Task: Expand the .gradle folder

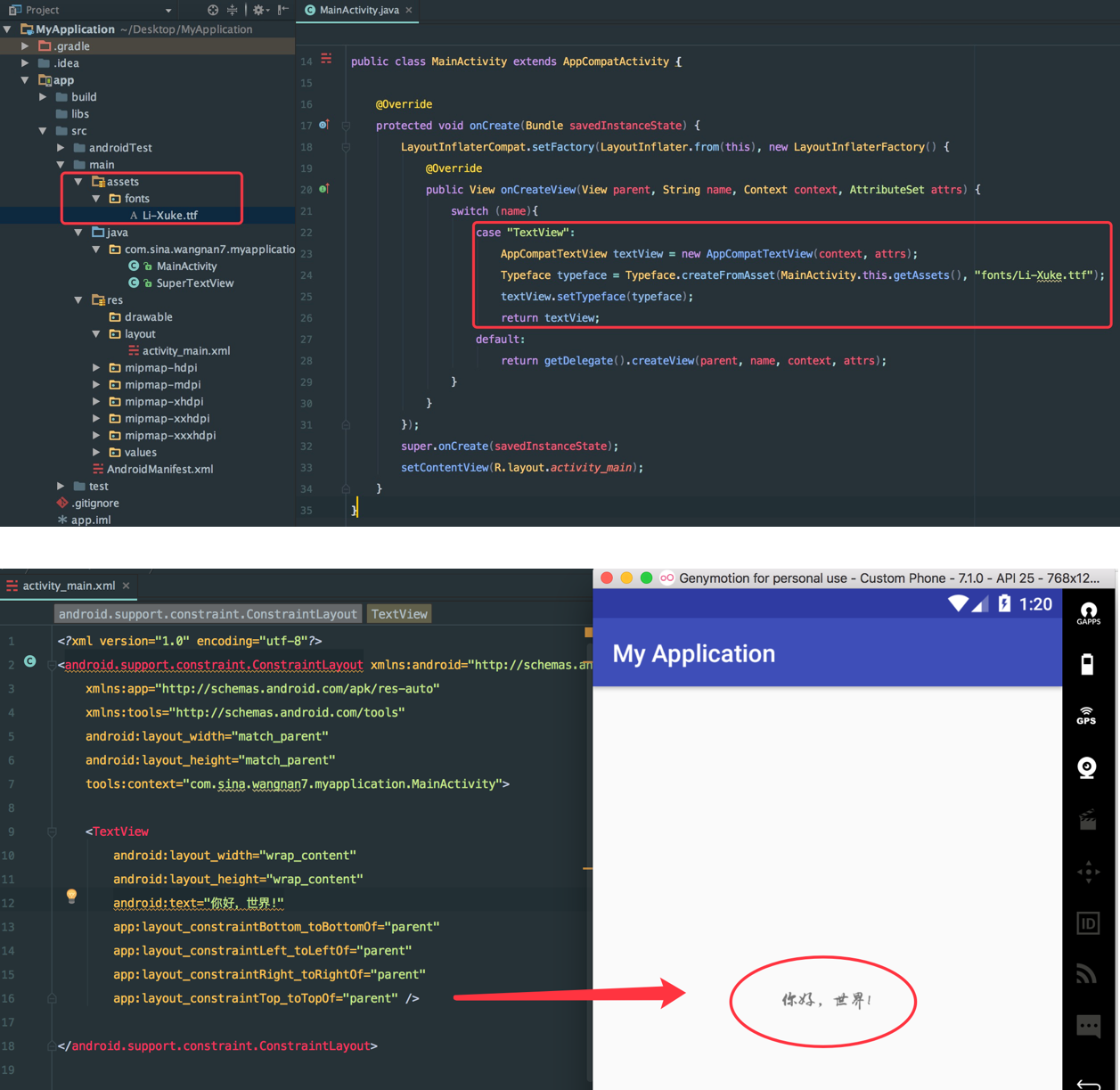Action: [x=26, y=46]
